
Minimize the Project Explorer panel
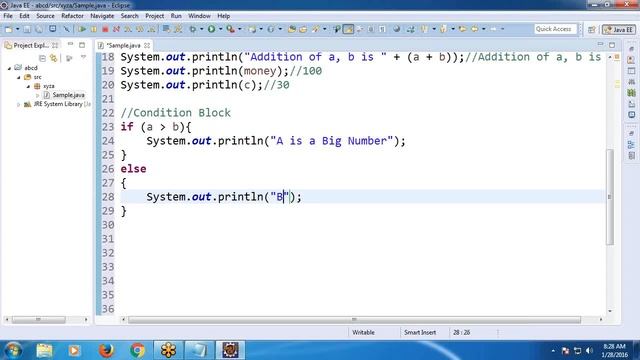[70, 44]
